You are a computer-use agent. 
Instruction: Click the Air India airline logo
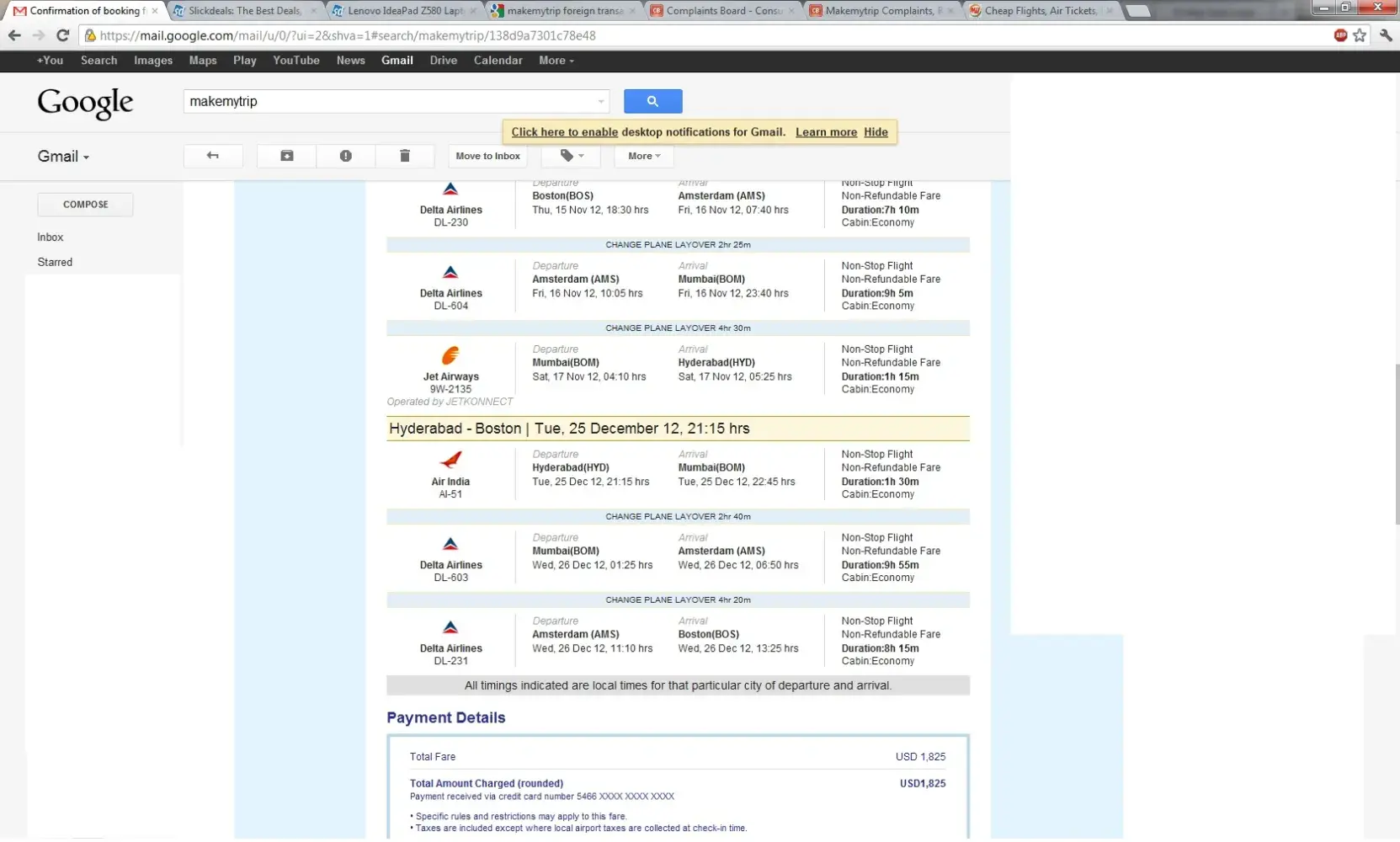(450, 461)
